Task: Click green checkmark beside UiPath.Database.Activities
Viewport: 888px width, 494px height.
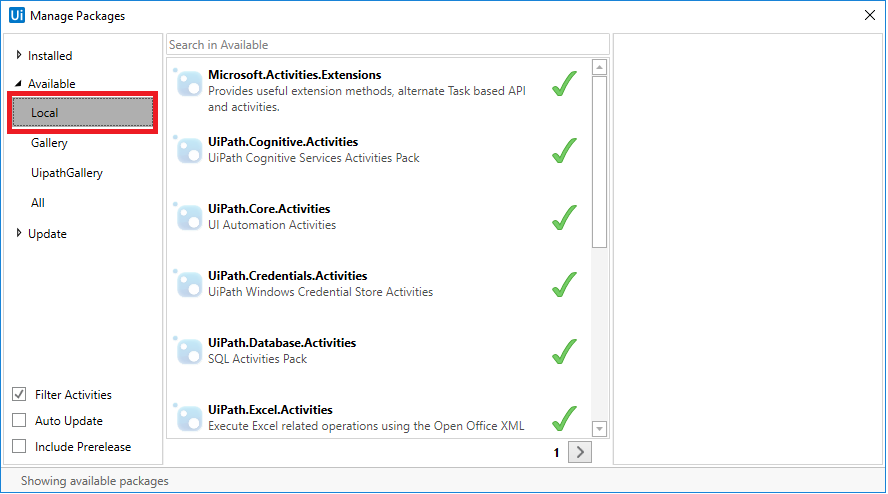Action: point(565,351)
